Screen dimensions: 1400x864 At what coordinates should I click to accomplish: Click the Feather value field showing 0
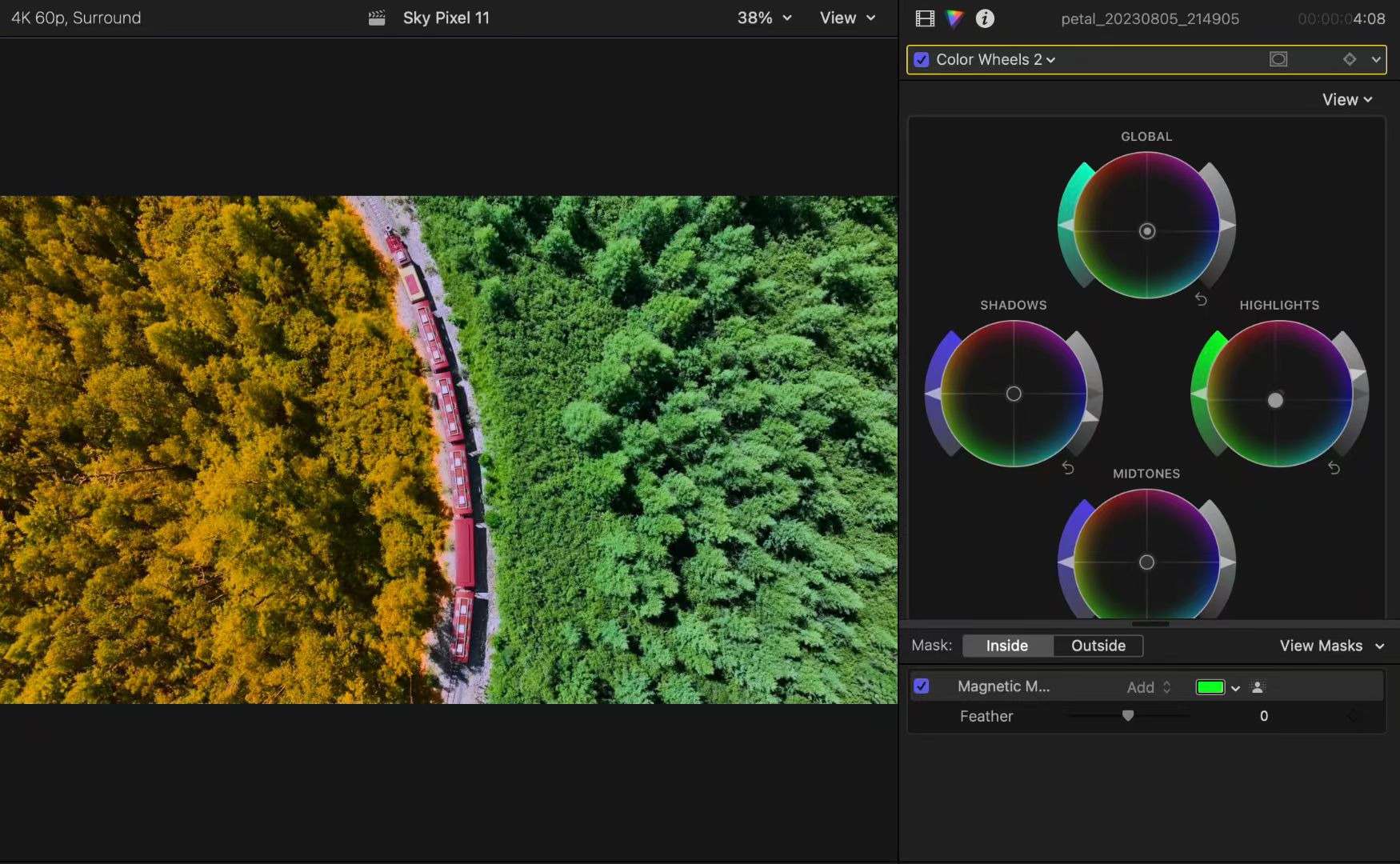(x=1264, y=716)
